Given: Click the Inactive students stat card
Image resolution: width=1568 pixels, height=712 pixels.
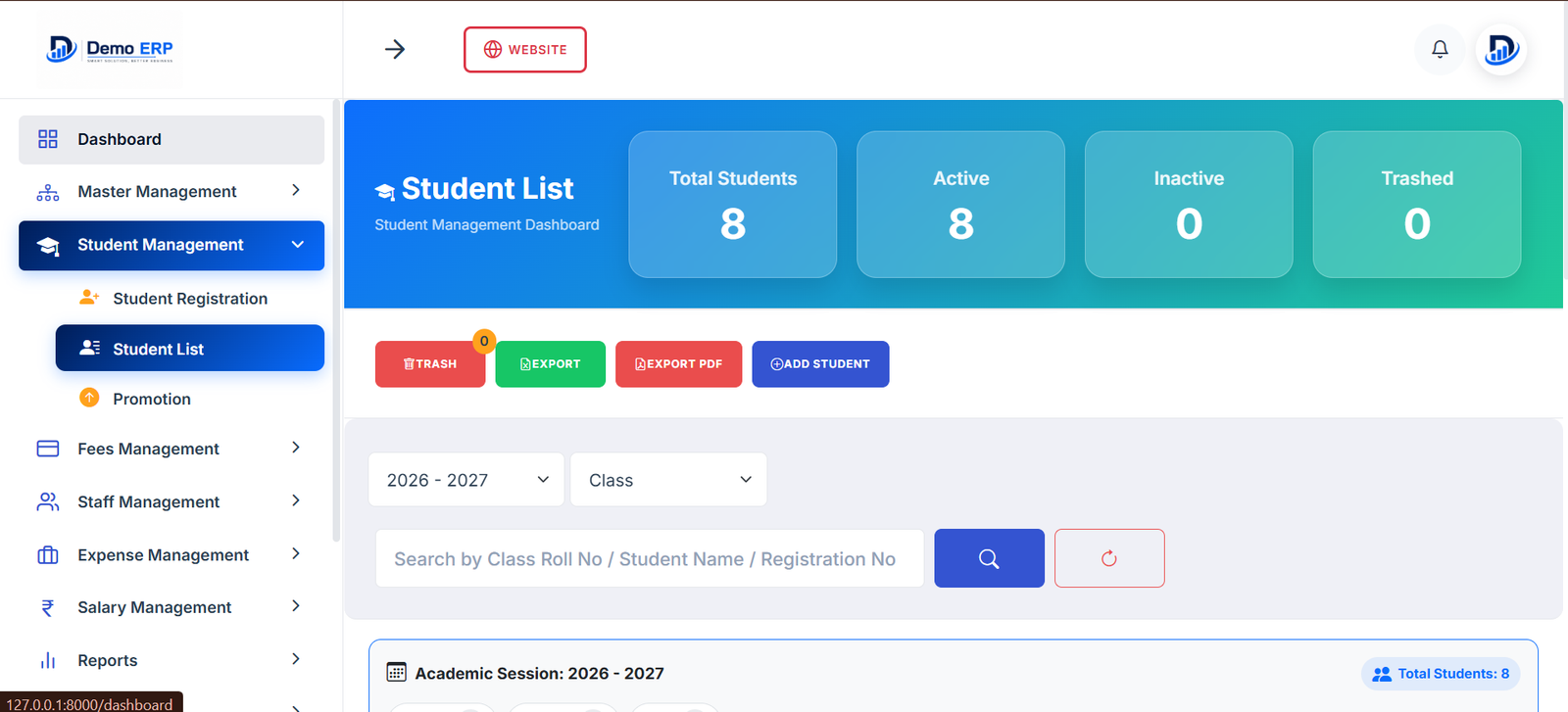Looking at the screenshot, I should [x=1189, y=205].
